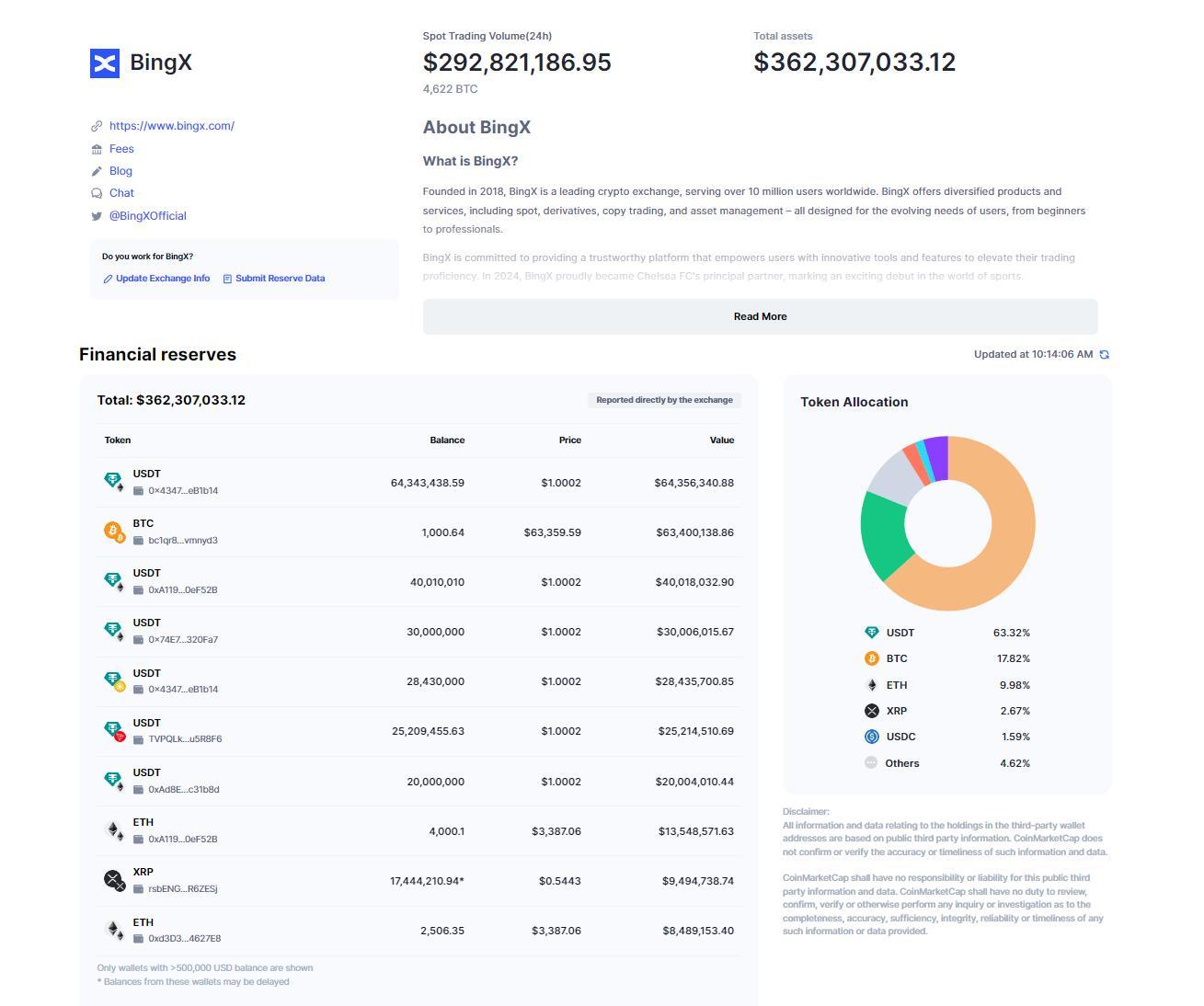Visit the @BingXOfficial Twitter link
This screenshot has height=1006, width=1204.
point(148,216)
